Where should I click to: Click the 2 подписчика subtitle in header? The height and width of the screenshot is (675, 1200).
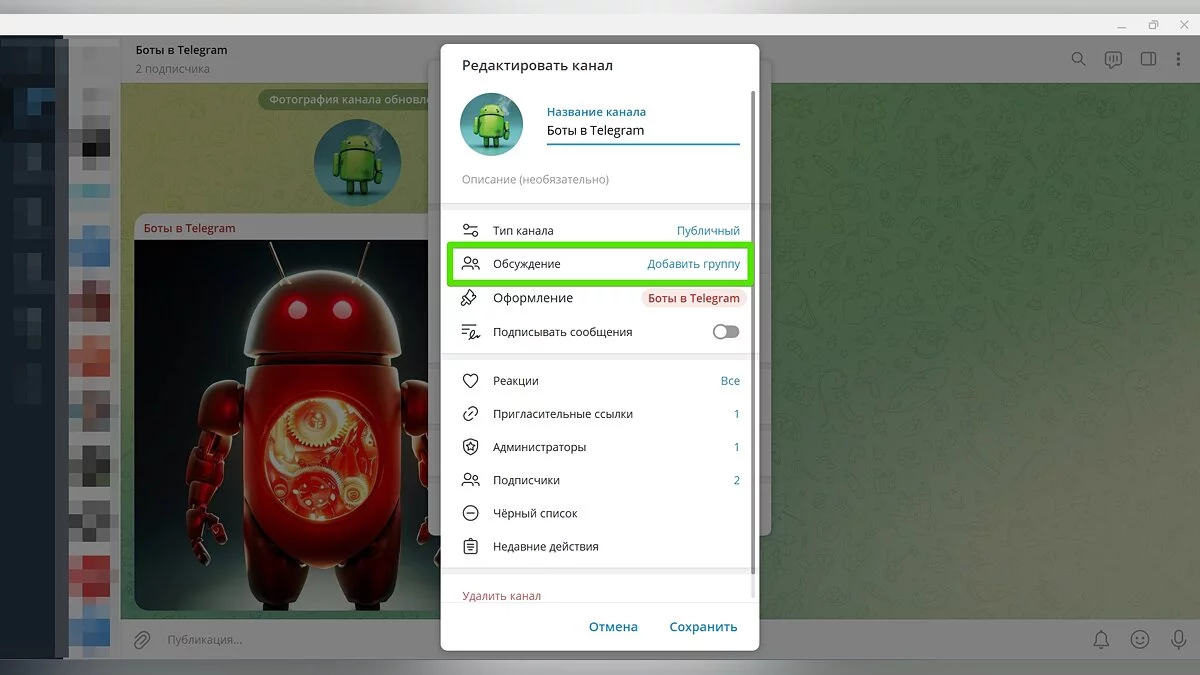pyautogui.click(x=173, y=70)
